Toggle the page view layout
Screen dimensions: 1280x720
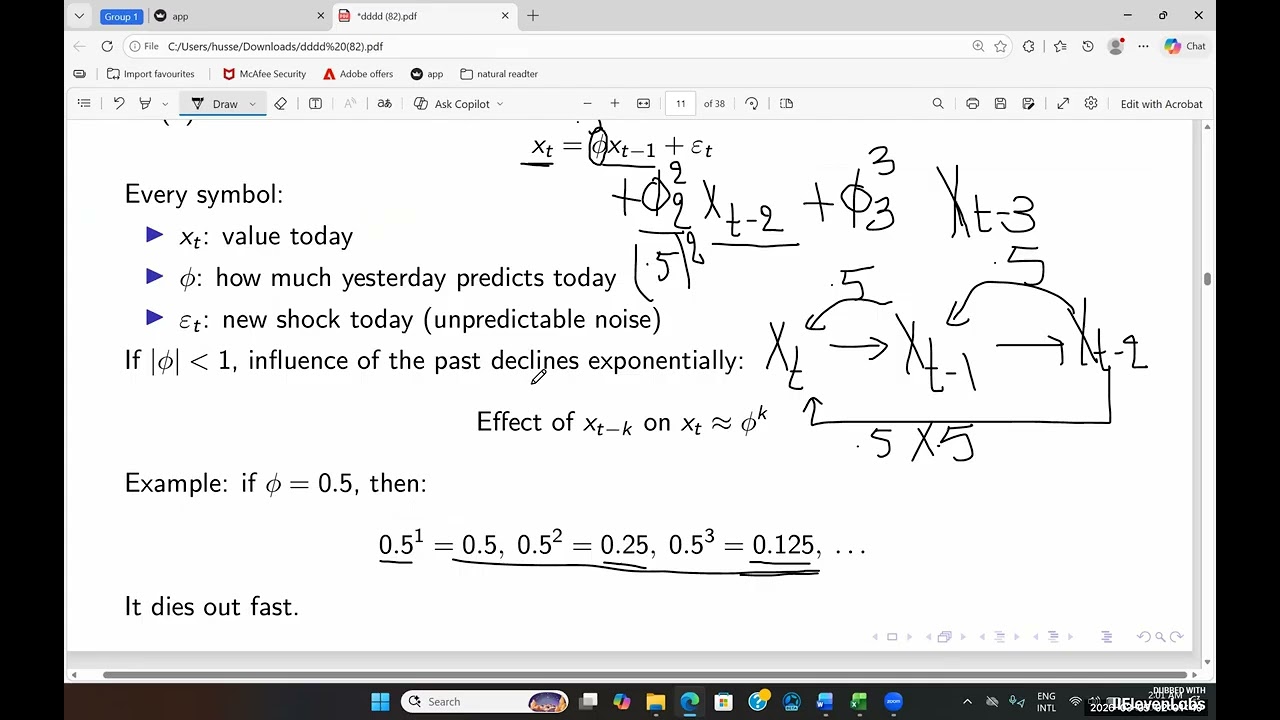point(786,104)
